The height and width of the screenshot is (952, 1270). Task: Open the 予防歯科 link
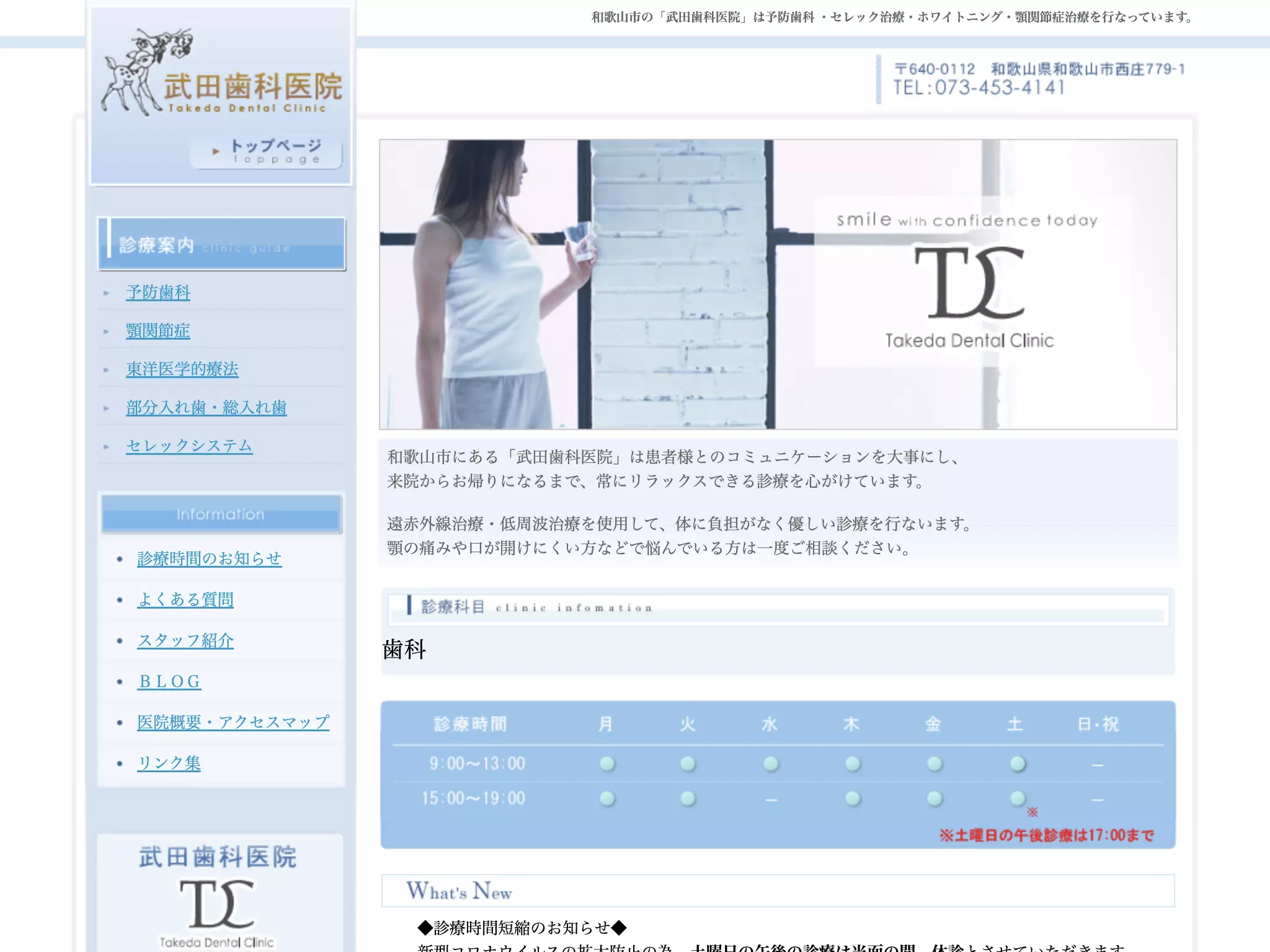click(x=158, y=292)
